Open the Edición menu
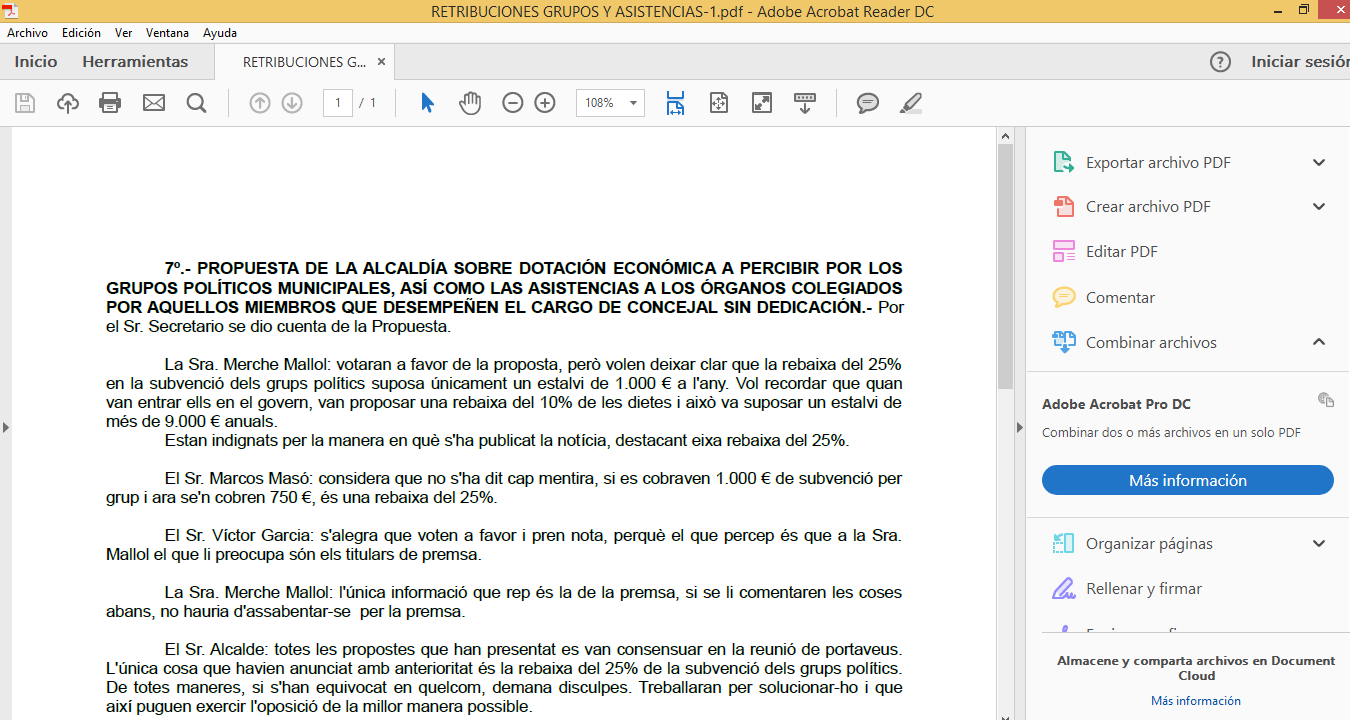The height and width of the screenshot is (720, 1350). tap(81, 33)
